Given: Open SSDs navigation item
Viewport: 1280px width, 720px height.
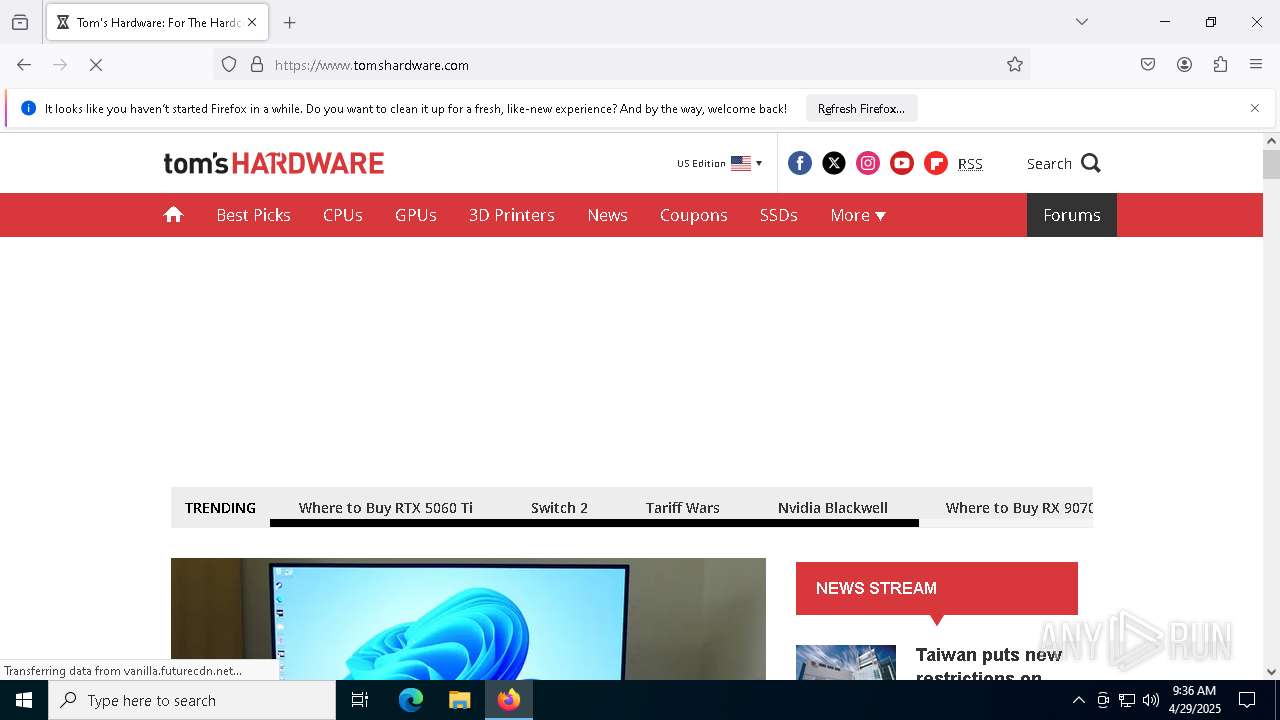Looking at the screenshot, I should tap(779, 215).
